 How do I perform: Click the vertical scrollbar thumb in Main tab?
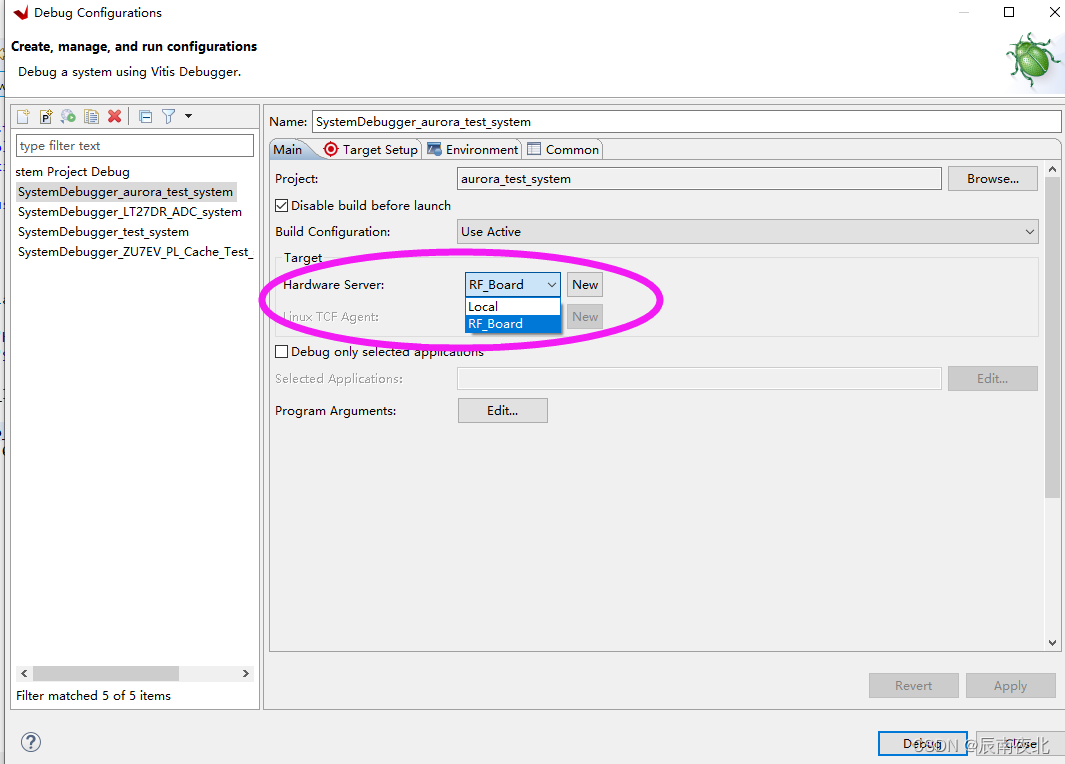coord(1052,338)
